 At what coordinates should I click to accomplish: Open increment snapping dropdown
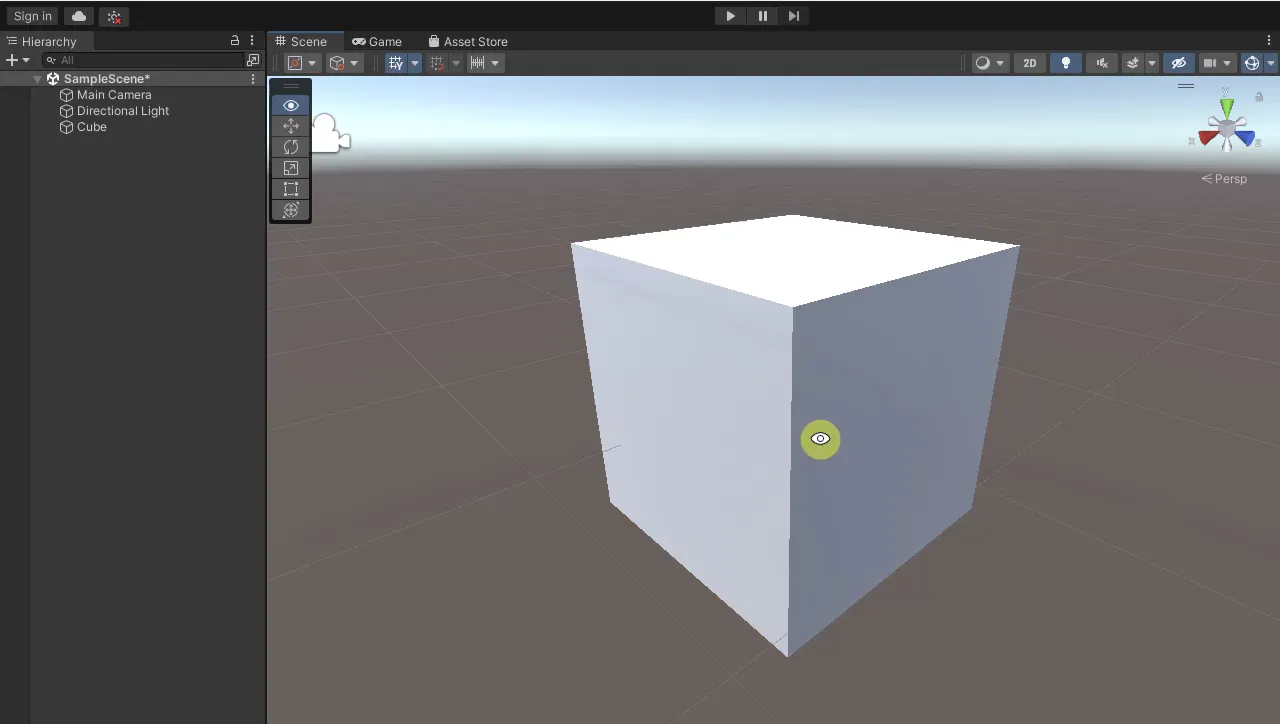[x=485, y=63]
